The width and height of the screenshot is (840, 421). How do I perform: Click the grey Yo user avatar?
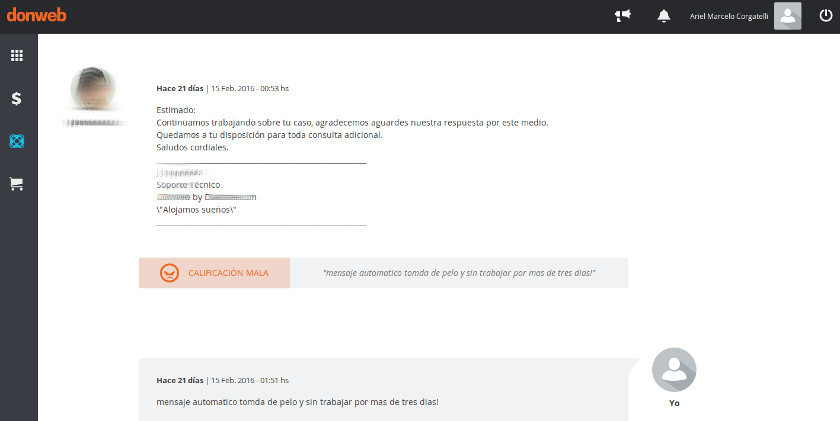pos(674,371)
